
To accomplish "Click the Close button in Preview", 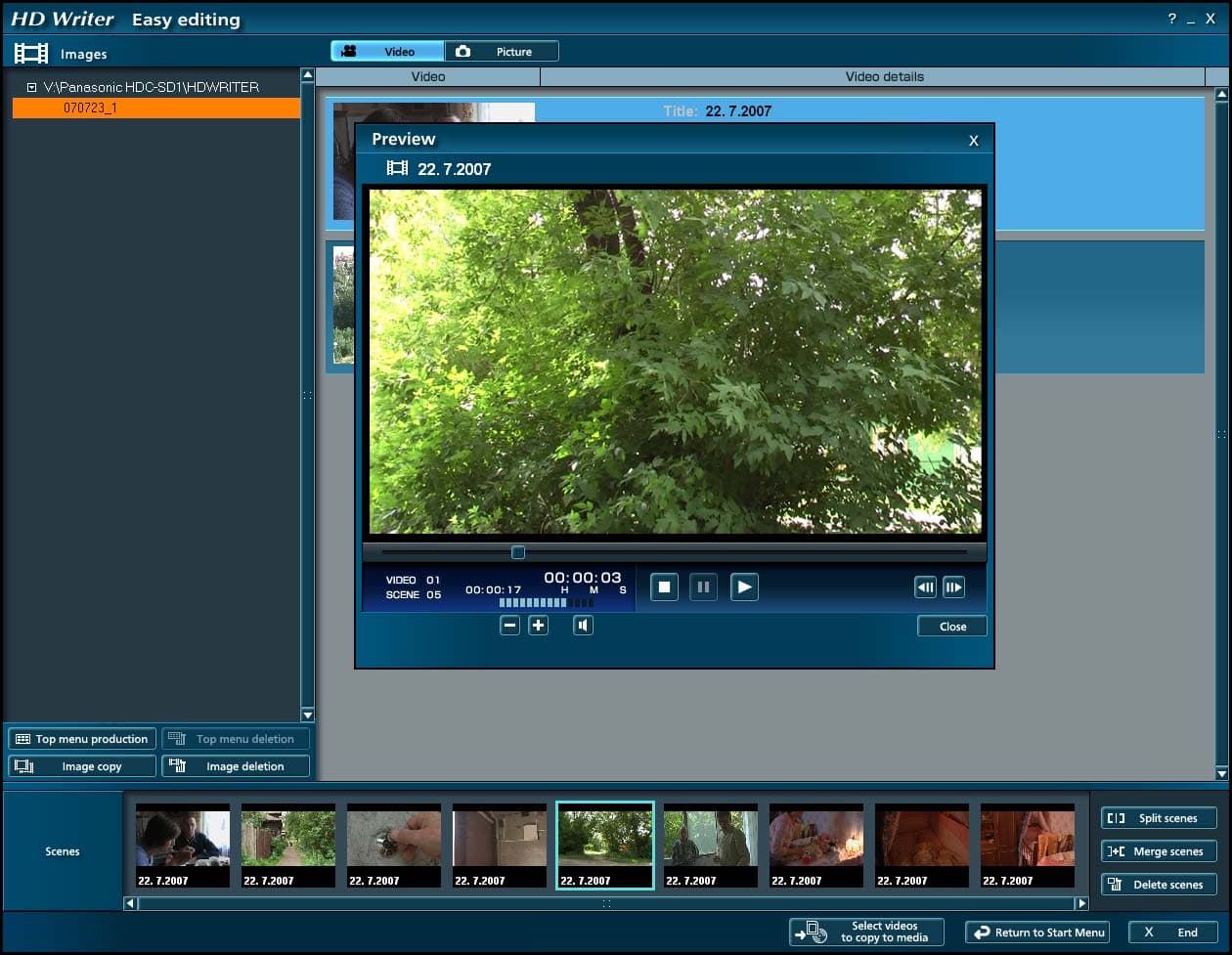I will point(952,627).
